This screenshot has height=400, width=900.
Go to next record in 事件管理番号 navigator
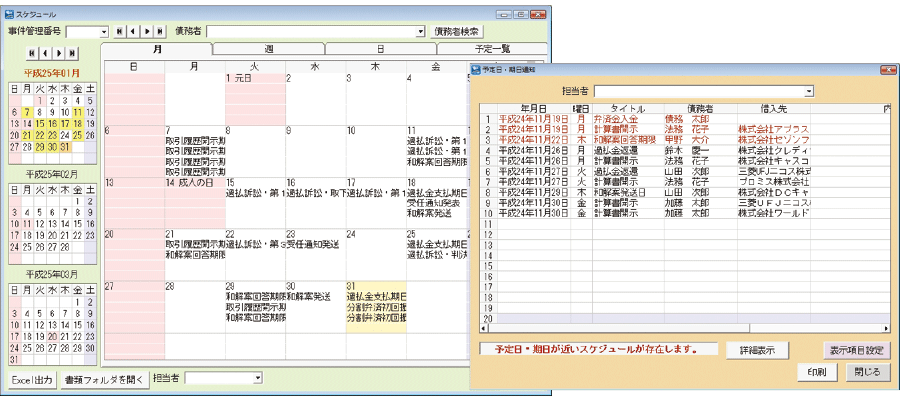pos(147,32)
